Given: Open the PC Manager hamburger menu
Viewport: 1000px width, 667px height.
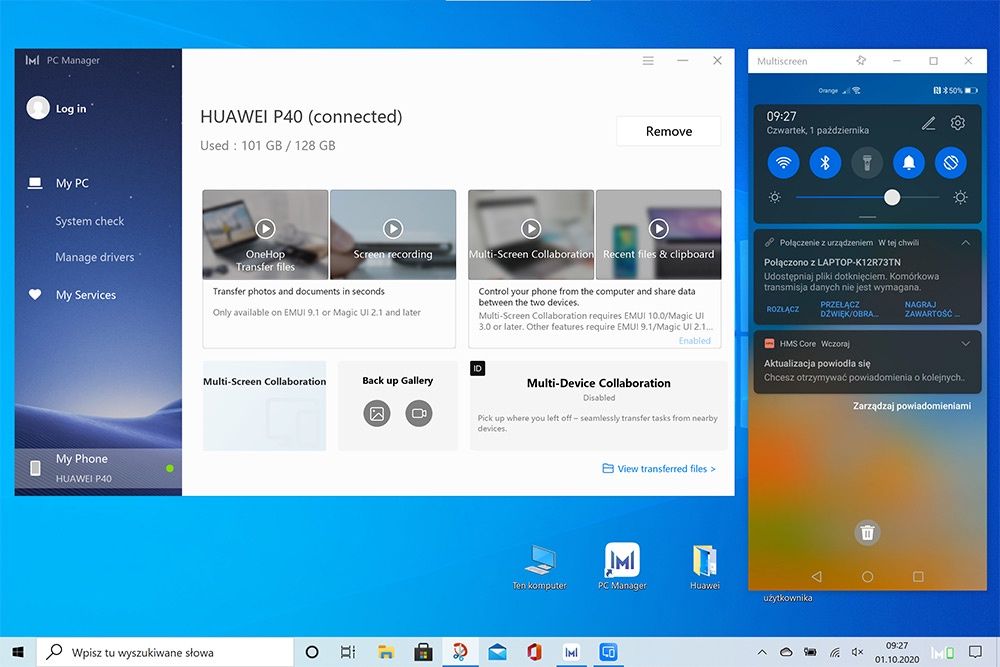Looking at the screenshot, I should click(x=648, y=61).
